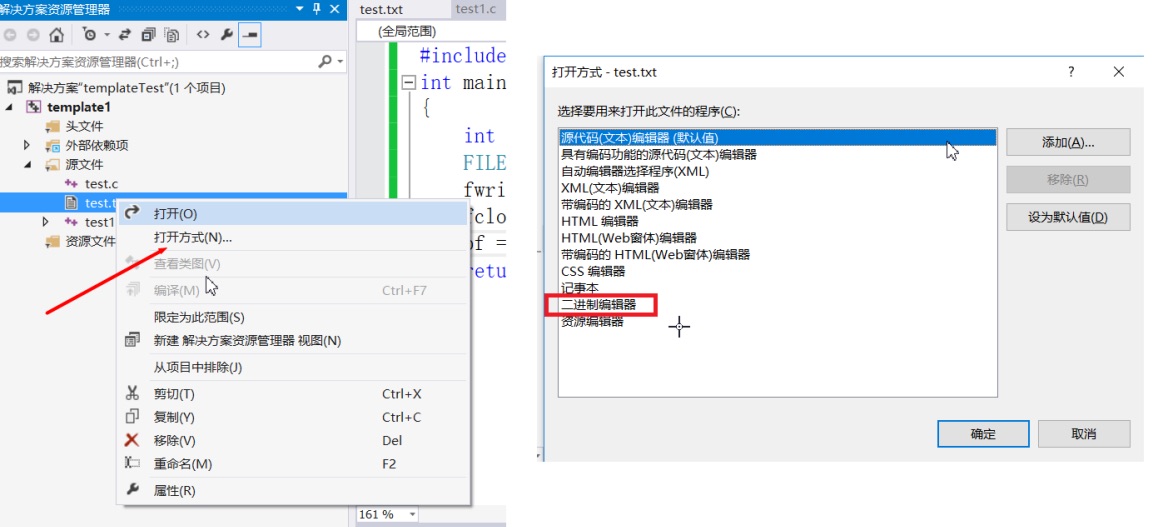Select the 源文件 folder
This screenshot has height=527, width=1167.
click(84, 165)
